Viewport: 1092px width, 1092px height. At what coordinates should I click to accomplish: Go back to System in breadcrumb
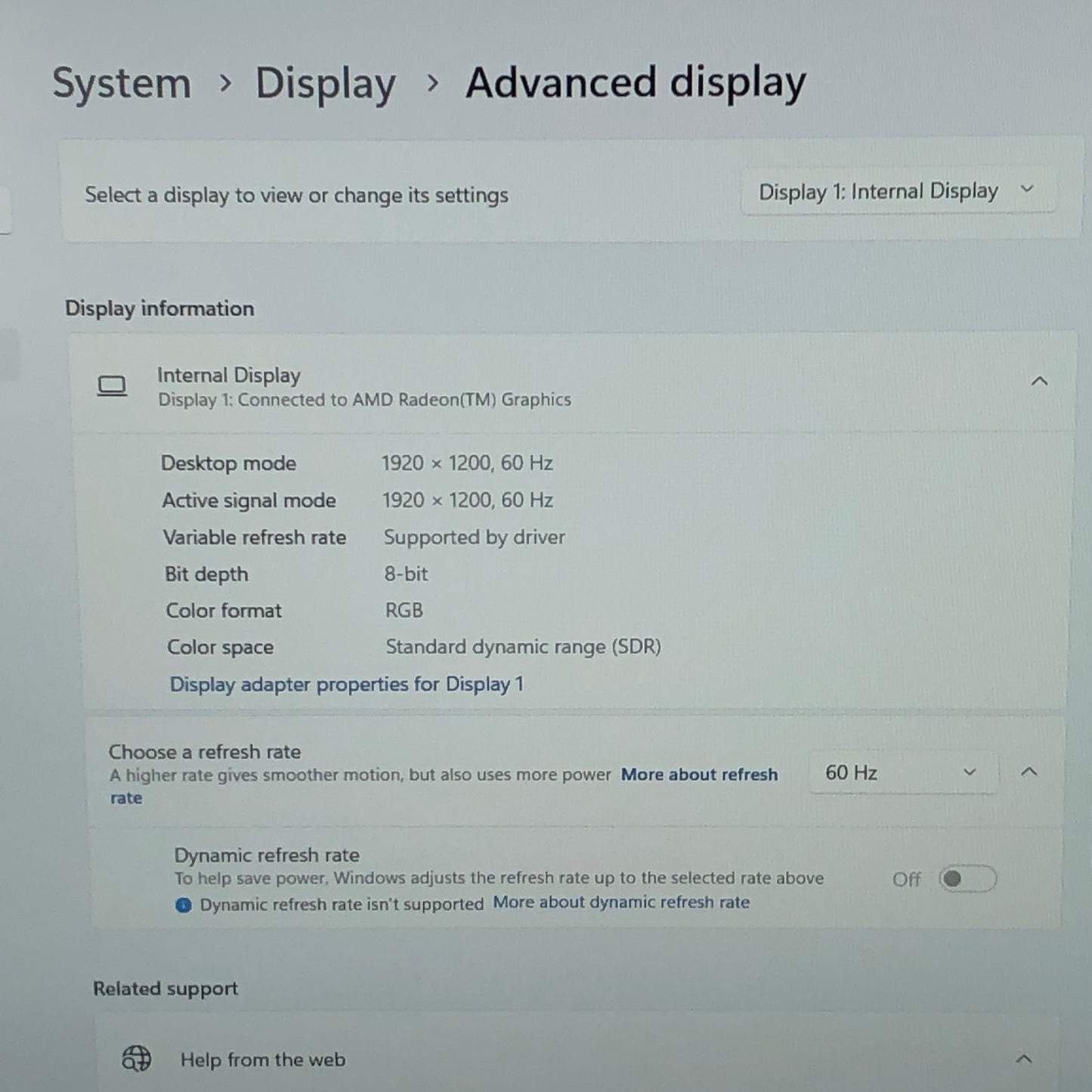pyautogui.click(x=122, y=83)
